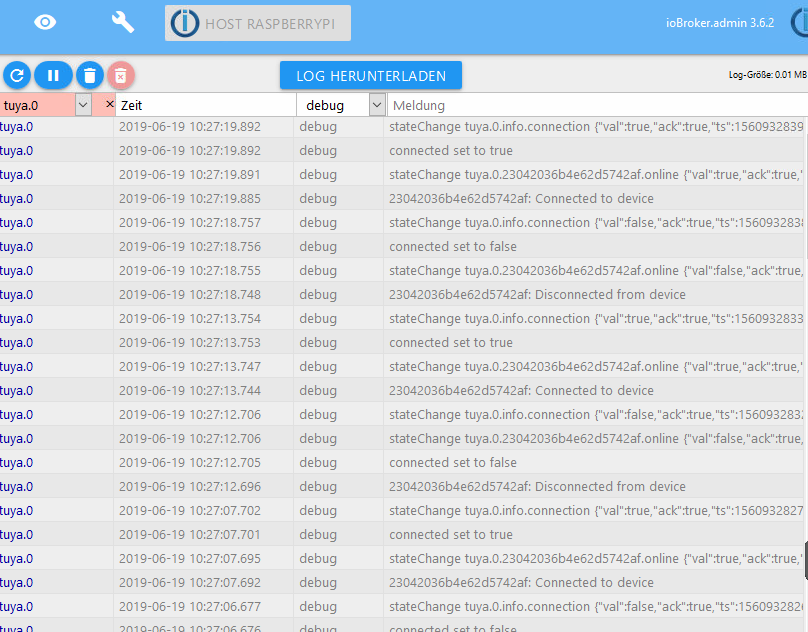The image size is (808, 632).
Task: Clear the tuya.0 filter with the x
Action: click(109, 104)
